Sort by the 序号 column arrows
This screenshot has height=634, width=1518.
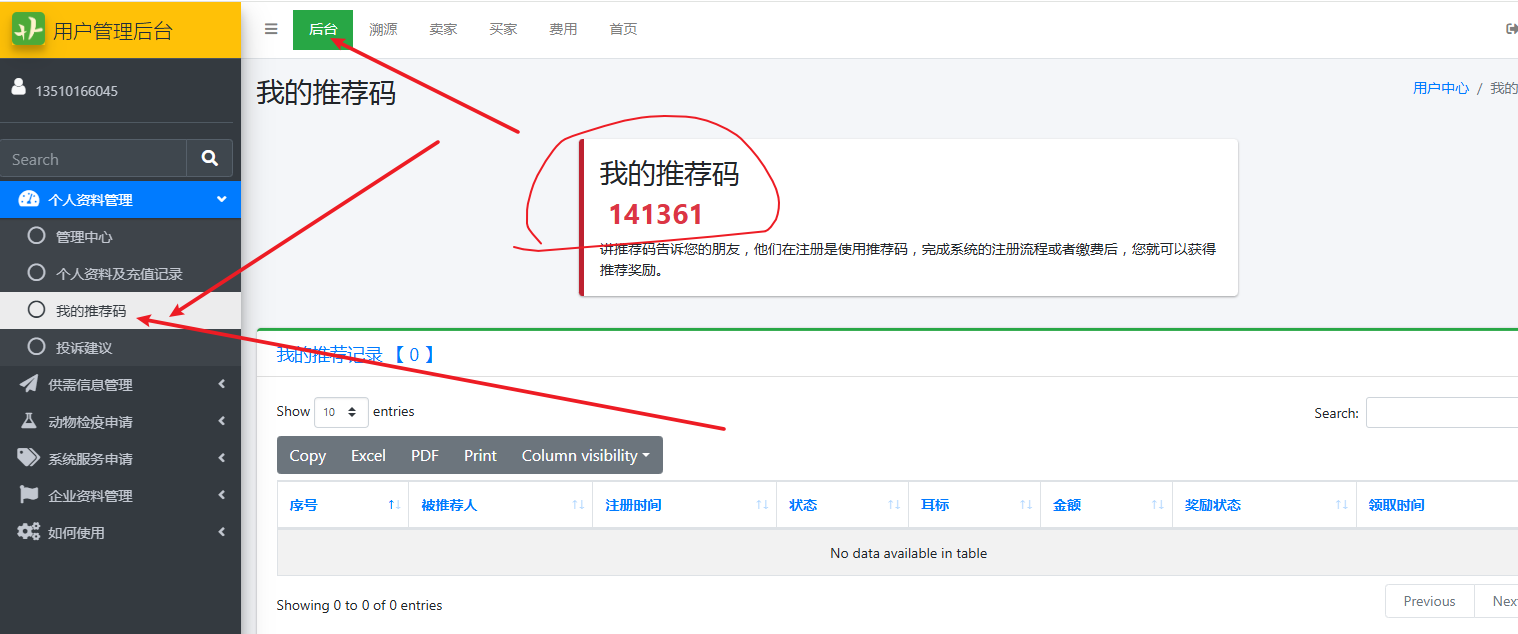(x=394, y=505)
